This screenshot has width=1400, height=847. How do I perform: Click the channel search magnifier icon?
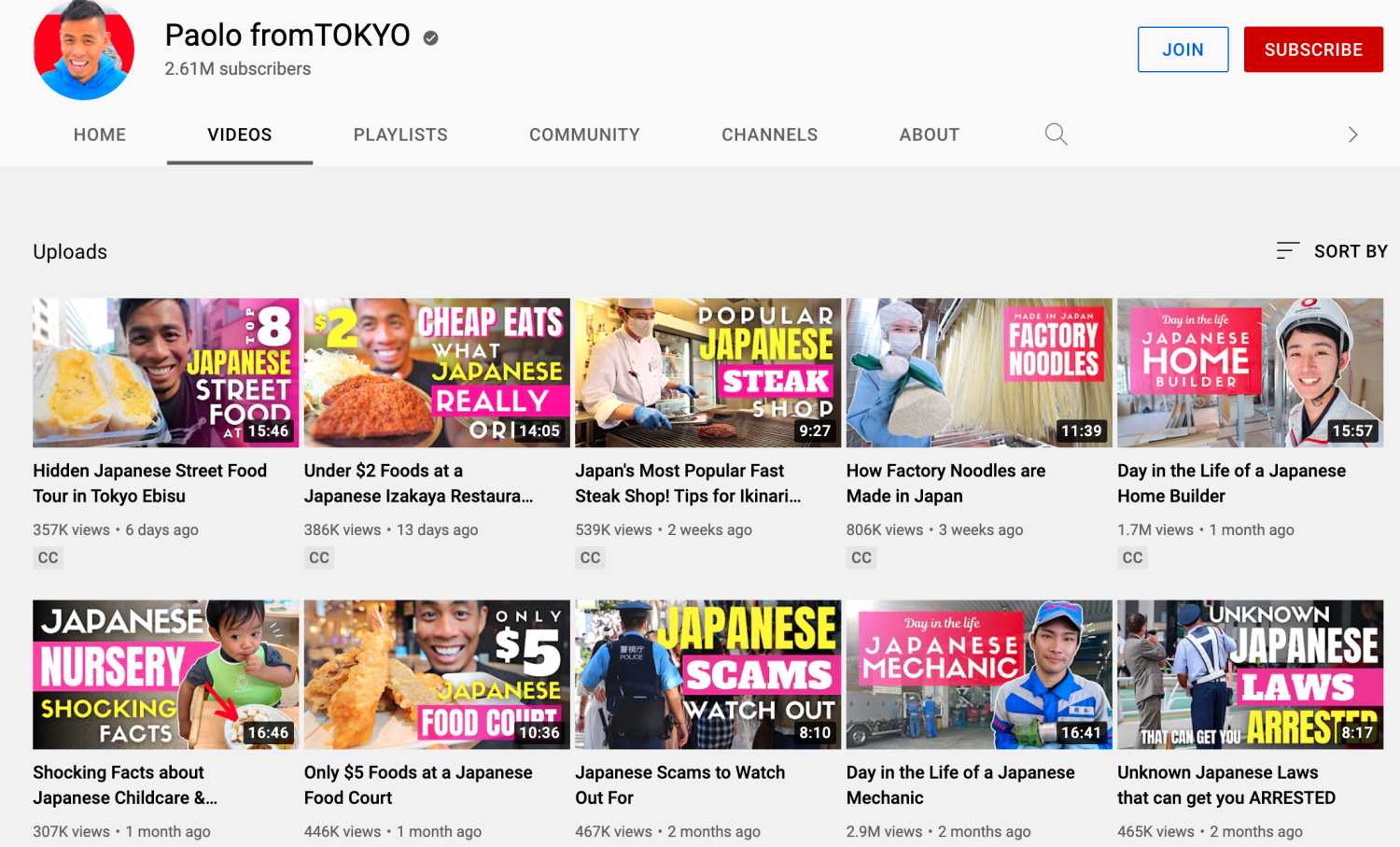coord(1056,134)
